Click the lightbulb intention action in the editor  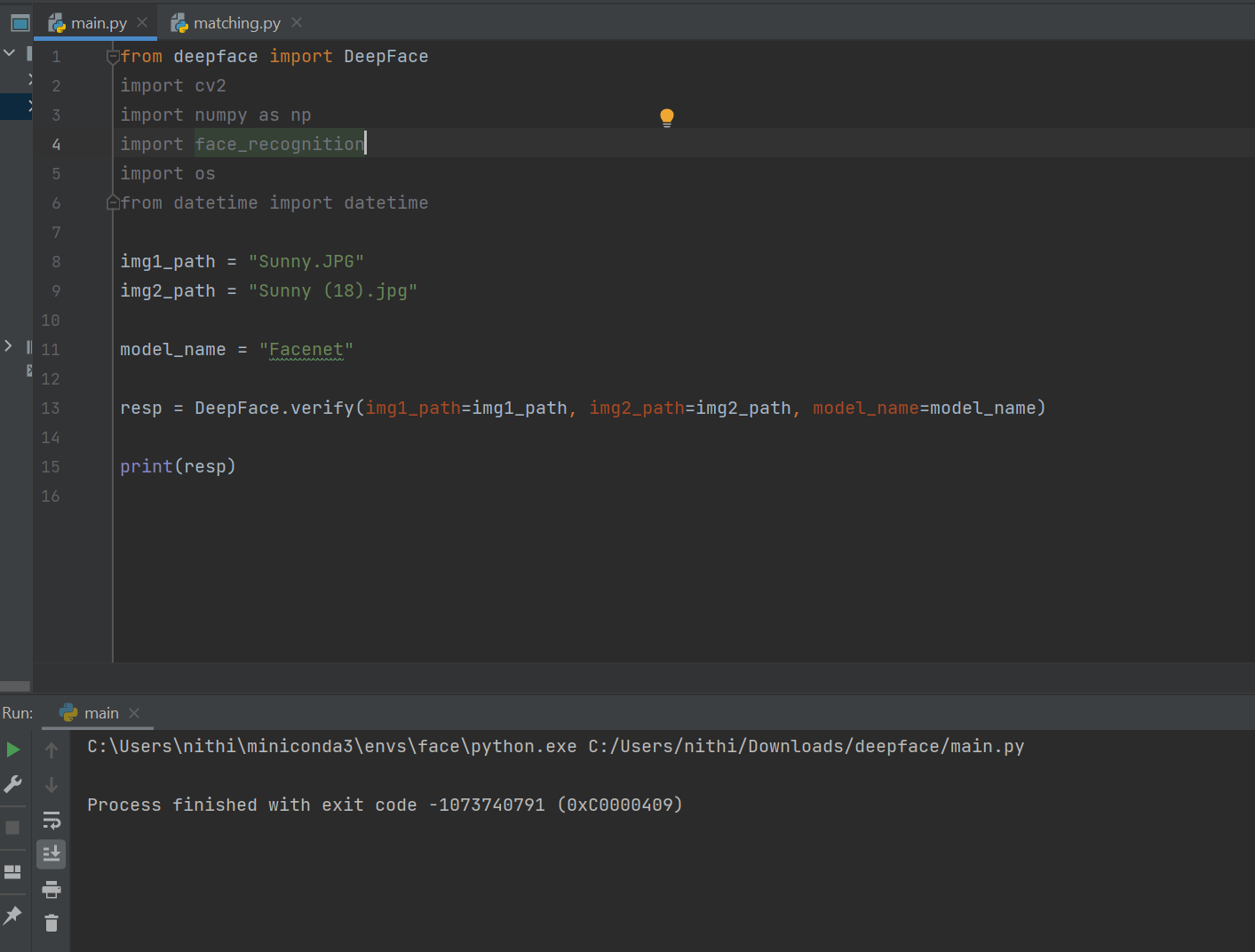(x=666, y=116)
